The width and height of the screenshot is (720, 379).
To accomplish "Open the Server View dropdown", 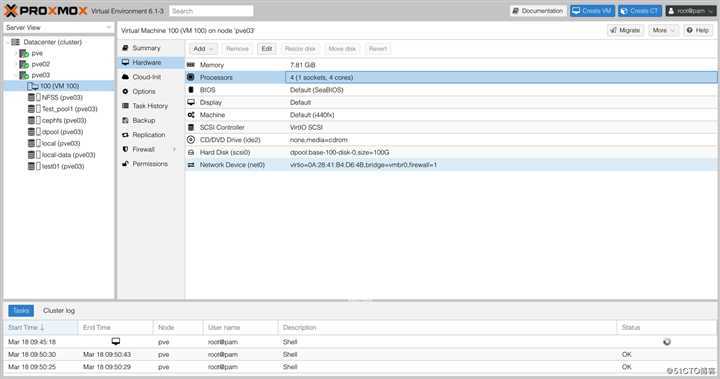I will coord(58,28).
